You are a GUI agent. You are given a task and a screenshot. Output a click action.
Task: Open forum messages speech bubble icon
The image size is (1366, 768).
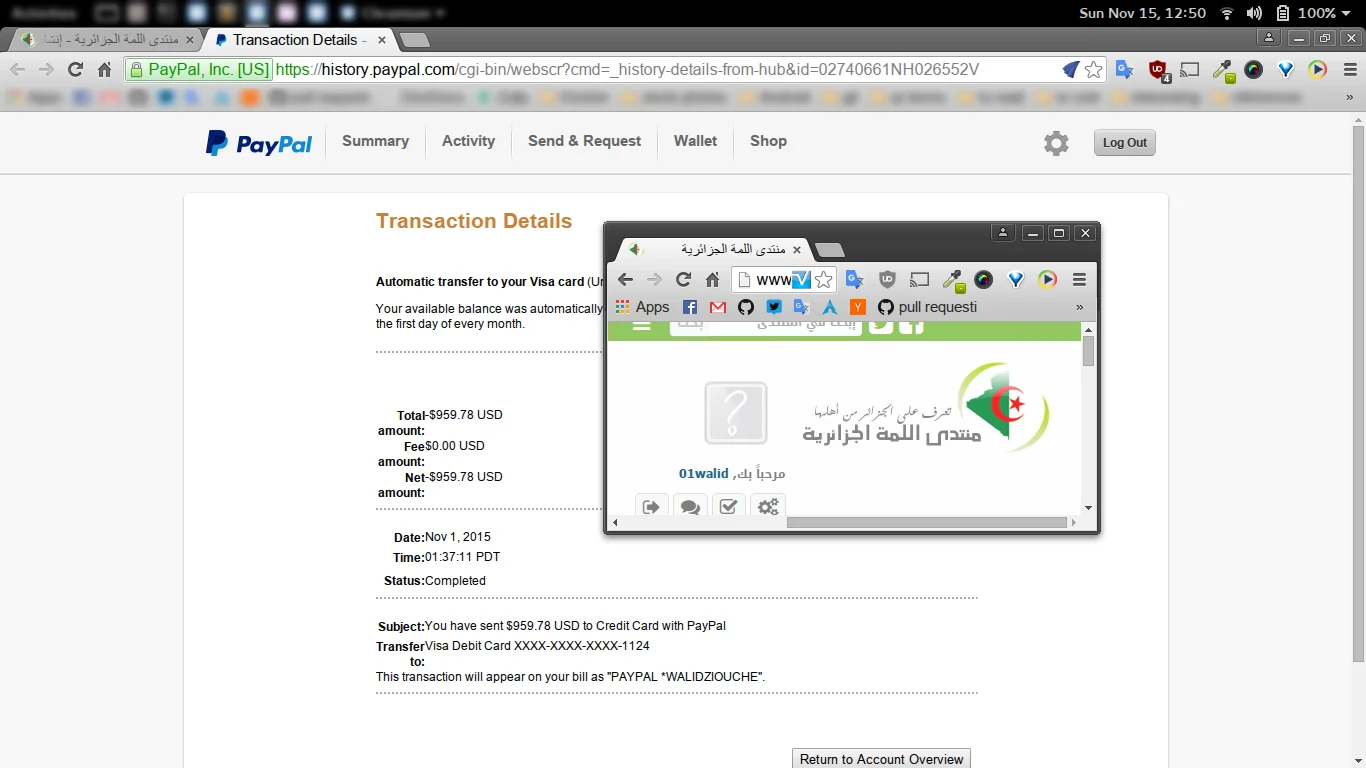point(690,507)
